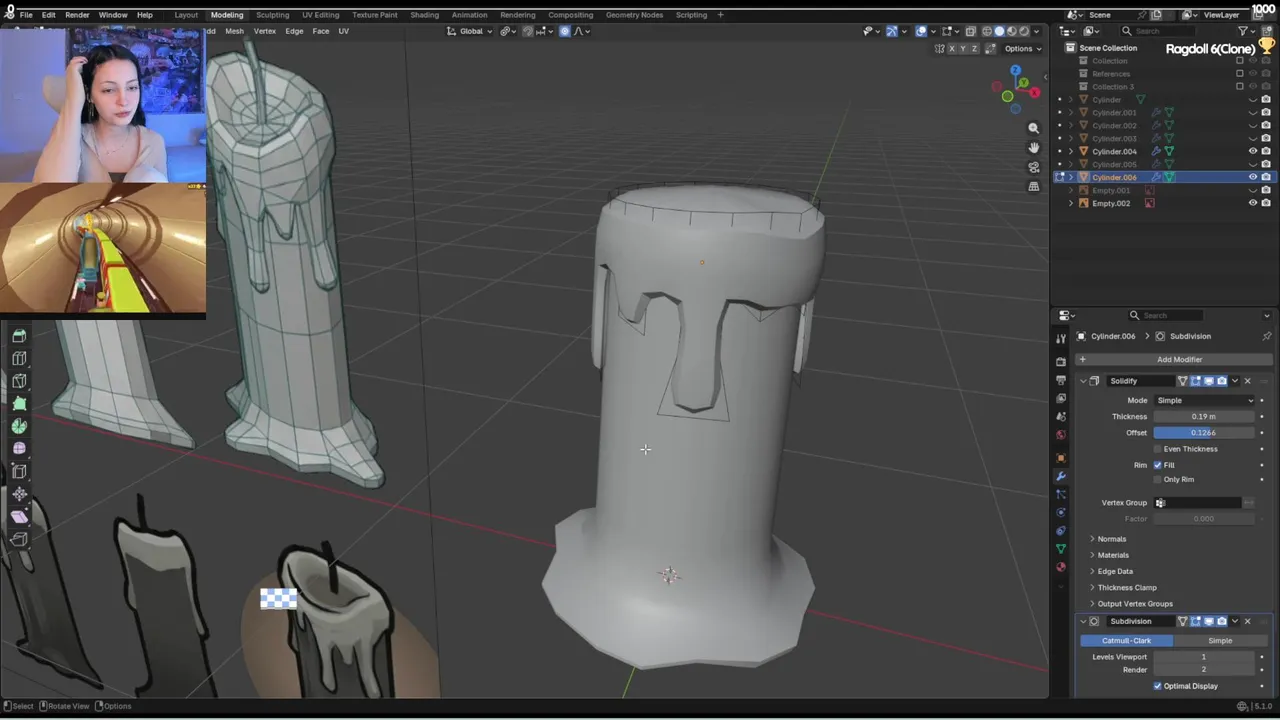
Task: Switch to the Sculpting workspace tab
Action: [x=272, y=15]
